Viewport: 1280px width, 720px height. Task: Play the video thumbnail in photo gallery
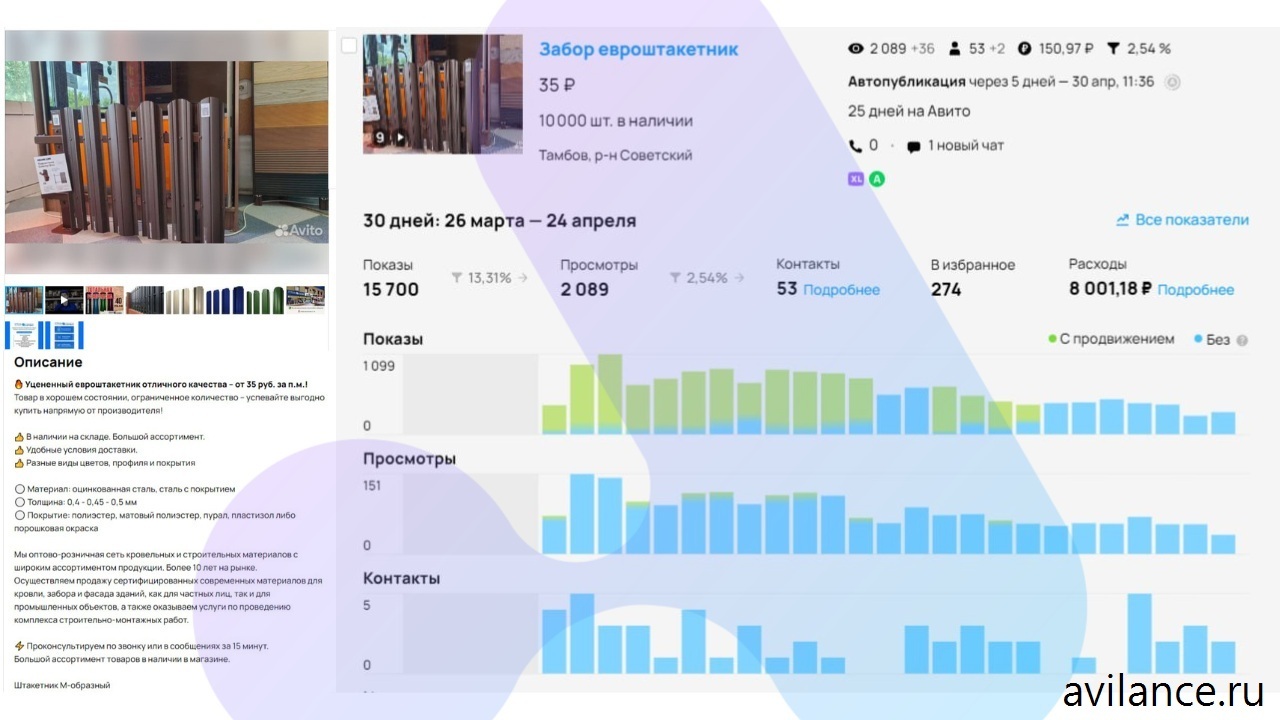[64, 299]
